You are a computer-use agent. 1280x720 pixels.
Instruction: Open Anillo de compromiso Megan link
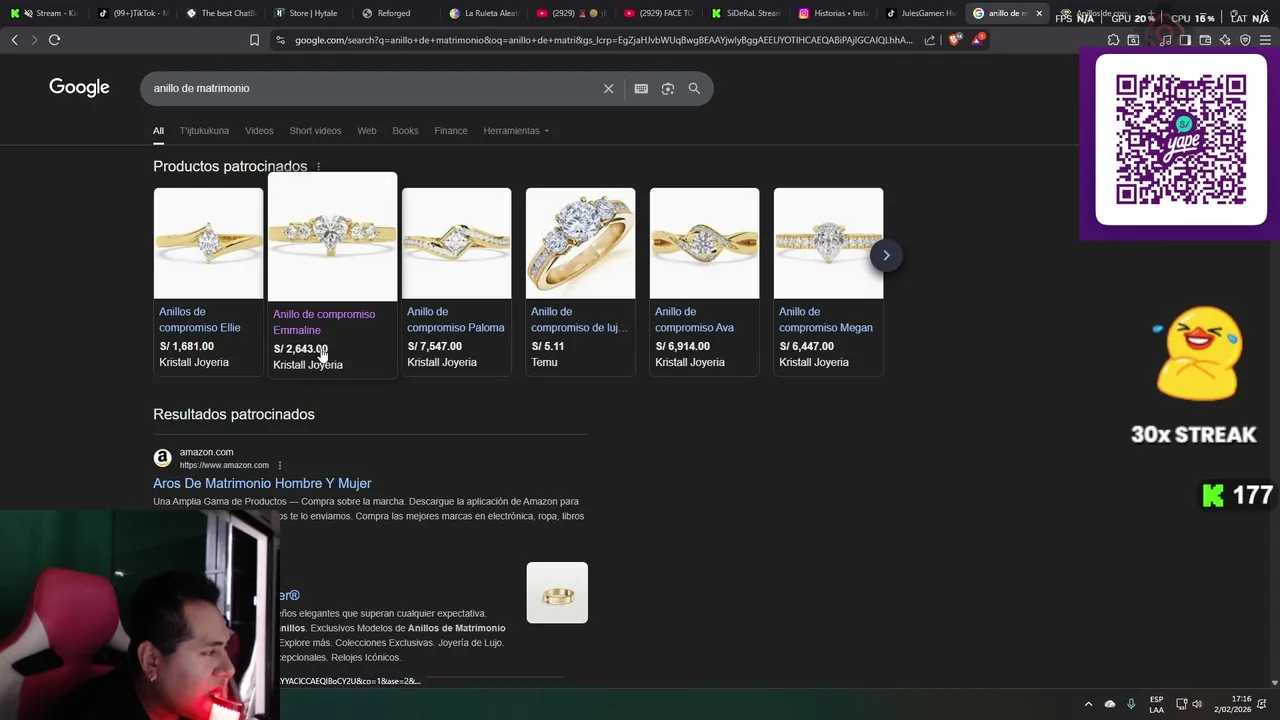point(826,319)
